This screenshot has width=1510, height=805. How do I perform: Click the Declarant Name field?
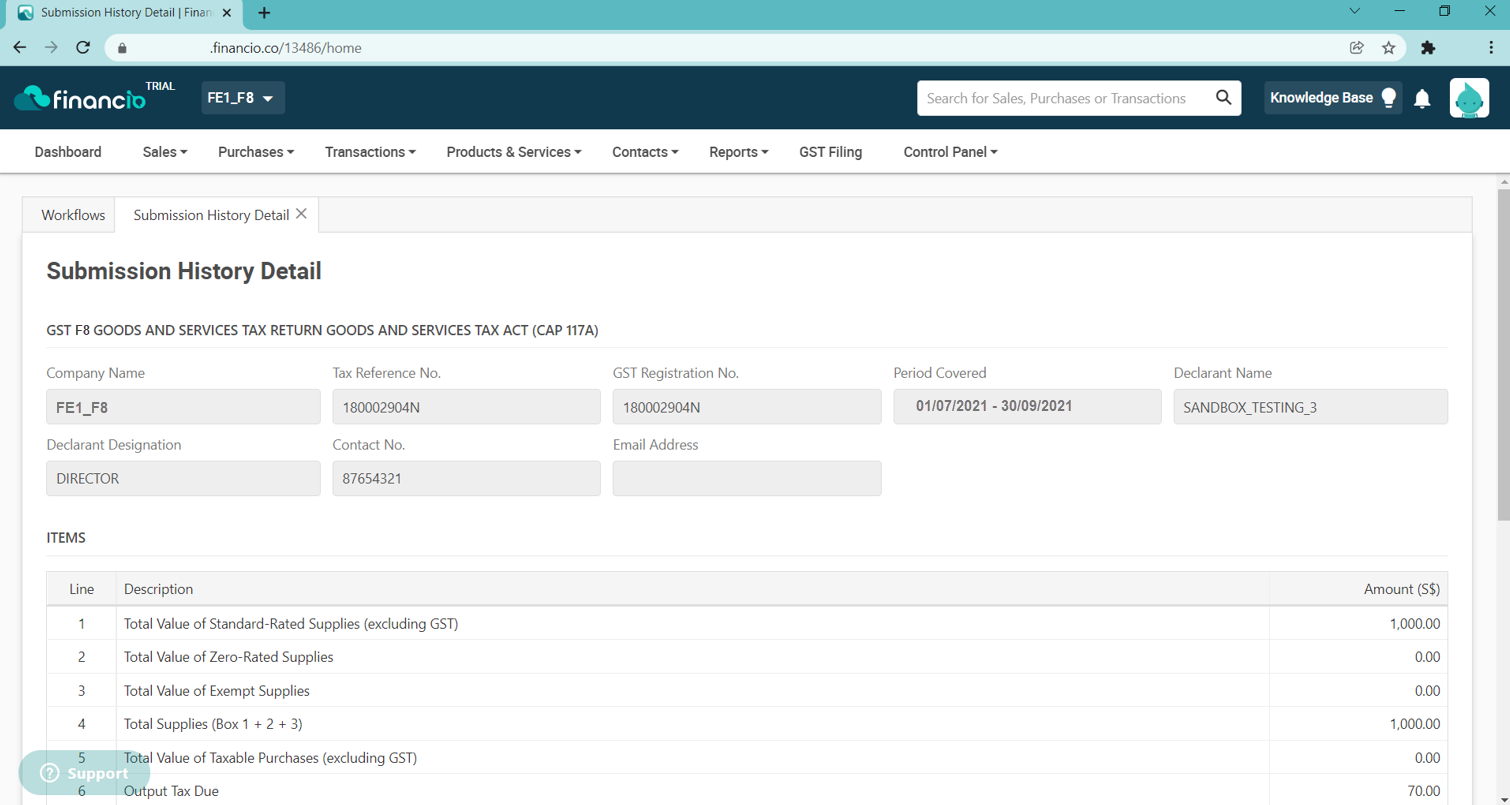pyautogui.click(x=1310, y=407)
